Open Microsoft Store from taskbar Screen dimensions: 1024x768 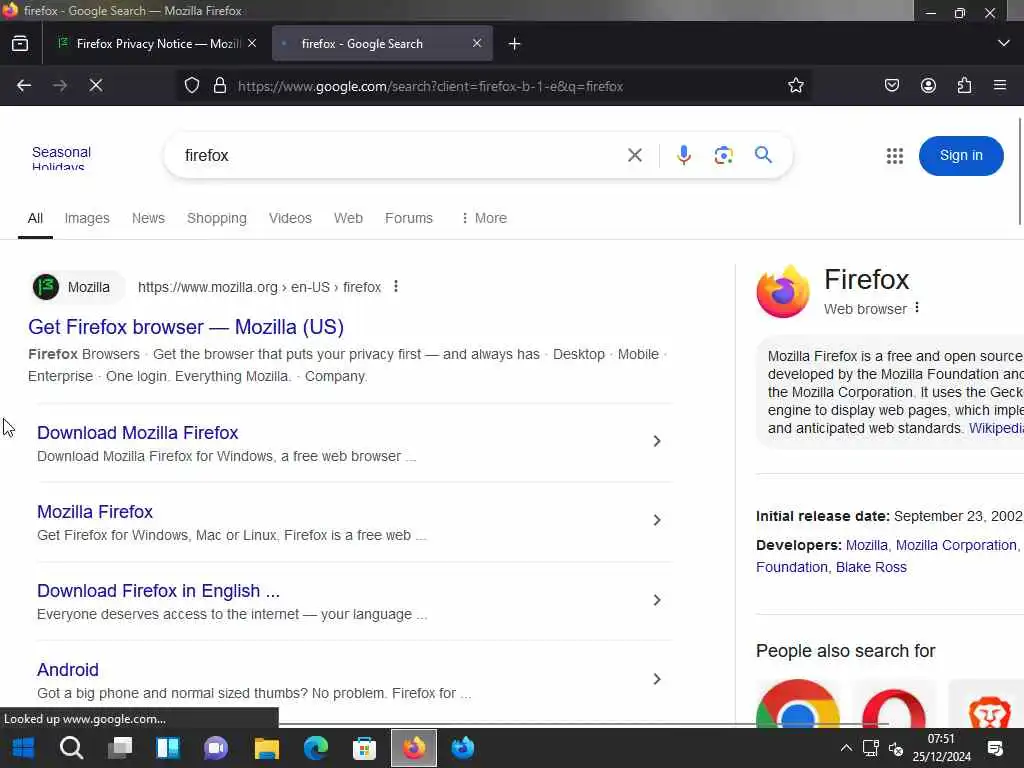tap(364, 748)
